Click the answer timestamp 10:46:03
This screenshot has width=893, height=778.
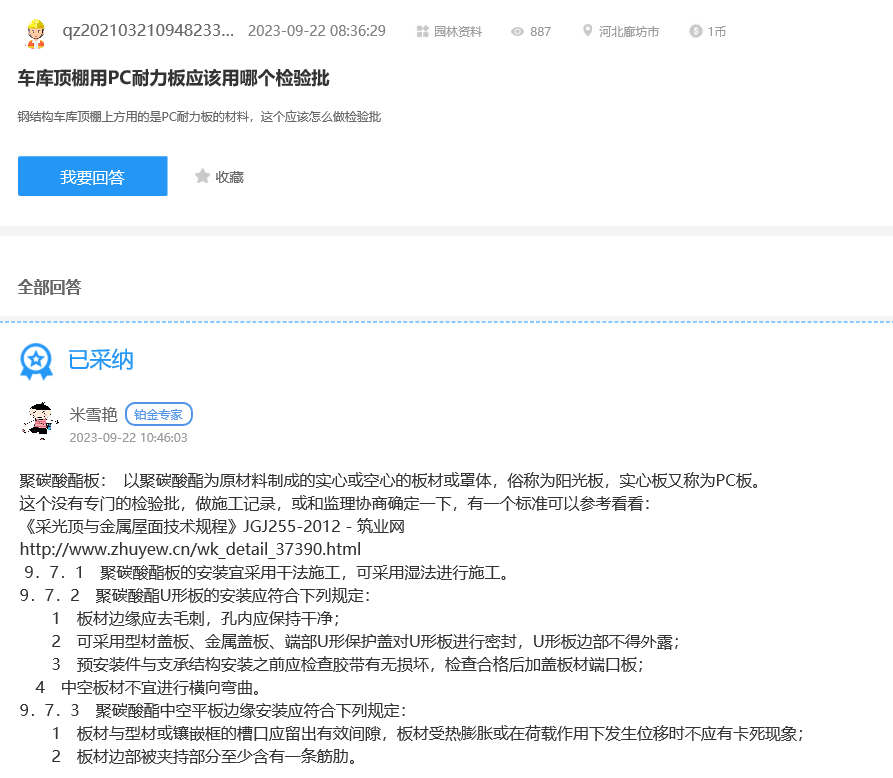[x=128, y=437]
